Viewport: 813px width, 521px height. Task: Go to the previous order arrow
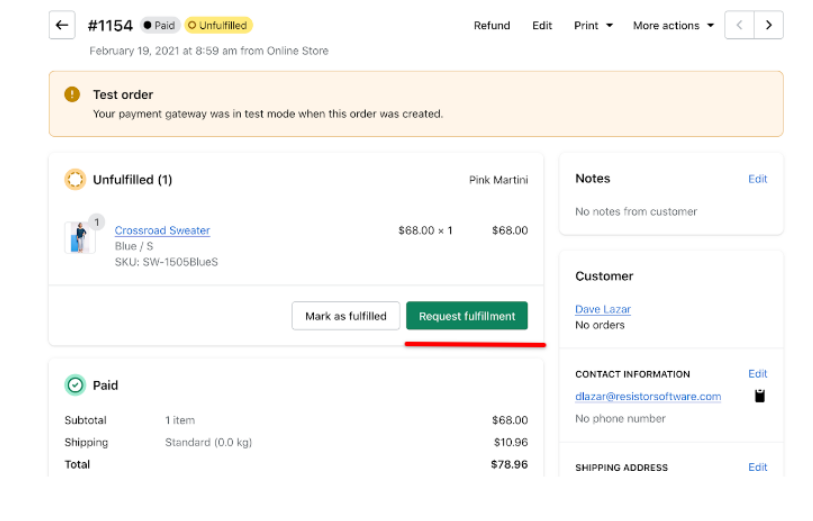[x=738, y=25]
